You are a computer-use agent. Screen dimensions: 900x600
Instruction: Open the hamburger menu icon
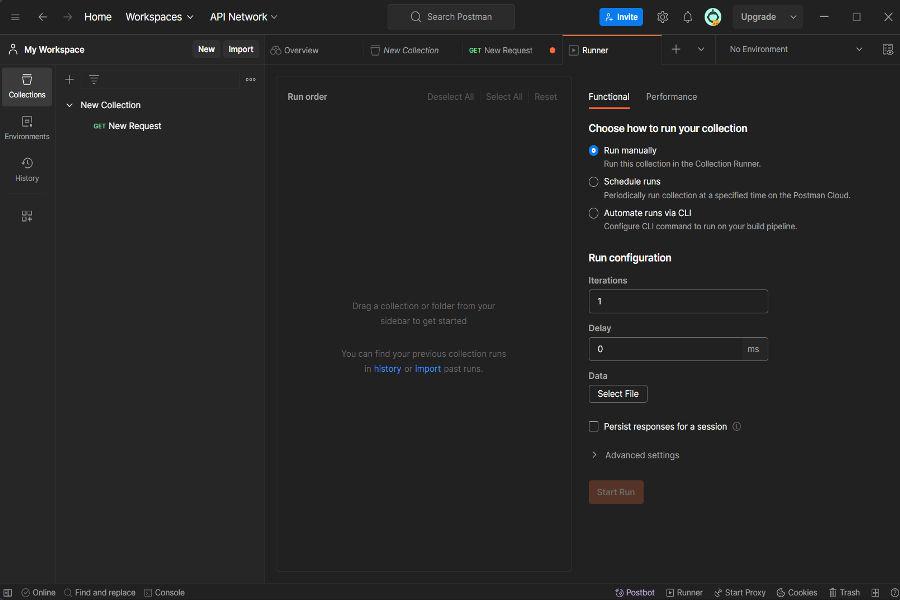point(15,17)
